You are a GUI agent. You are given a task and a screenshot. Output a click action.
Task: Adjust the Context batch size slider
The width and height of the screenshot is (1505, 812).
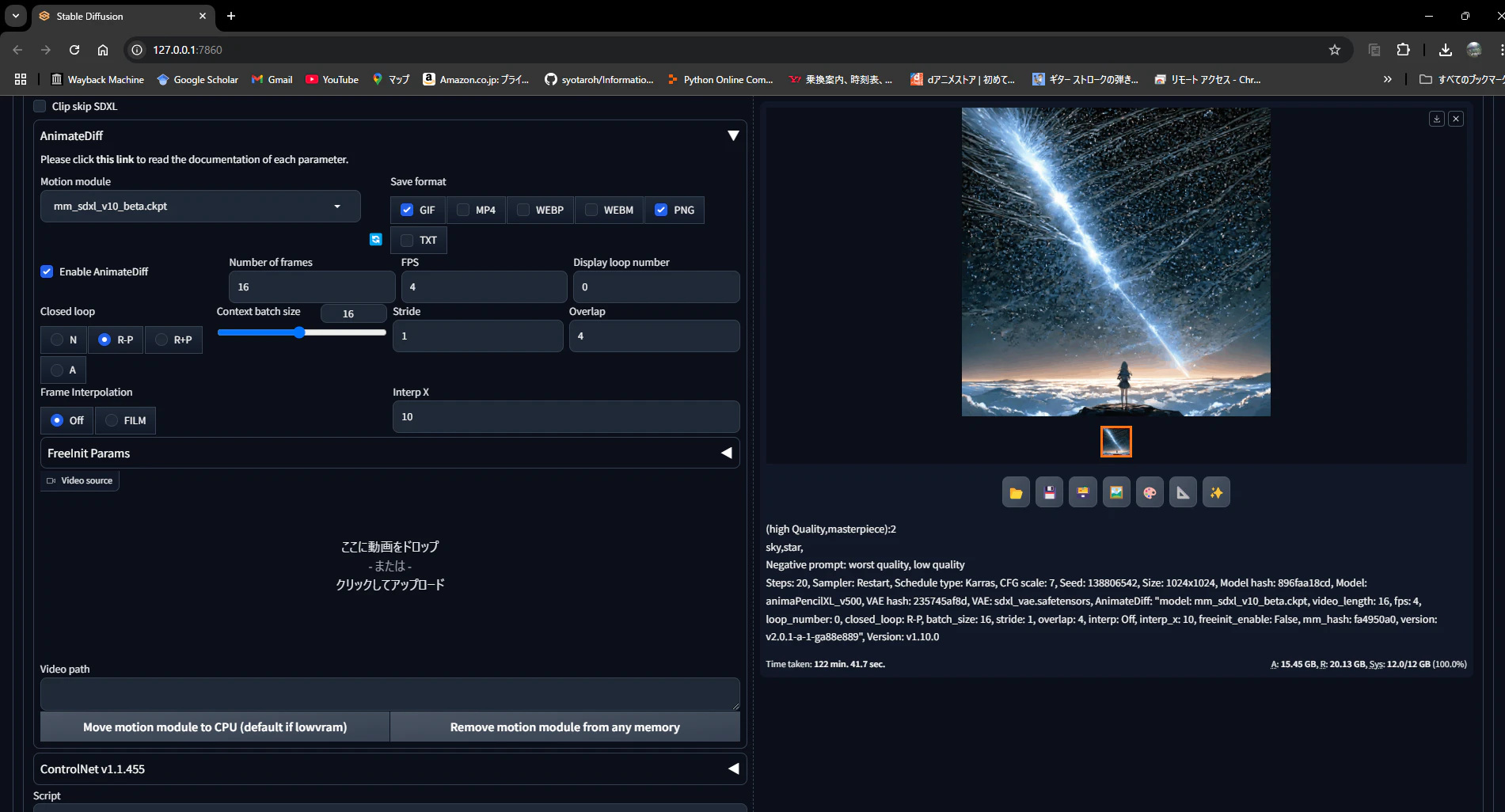pyautogui.click(x=299, y=332)
